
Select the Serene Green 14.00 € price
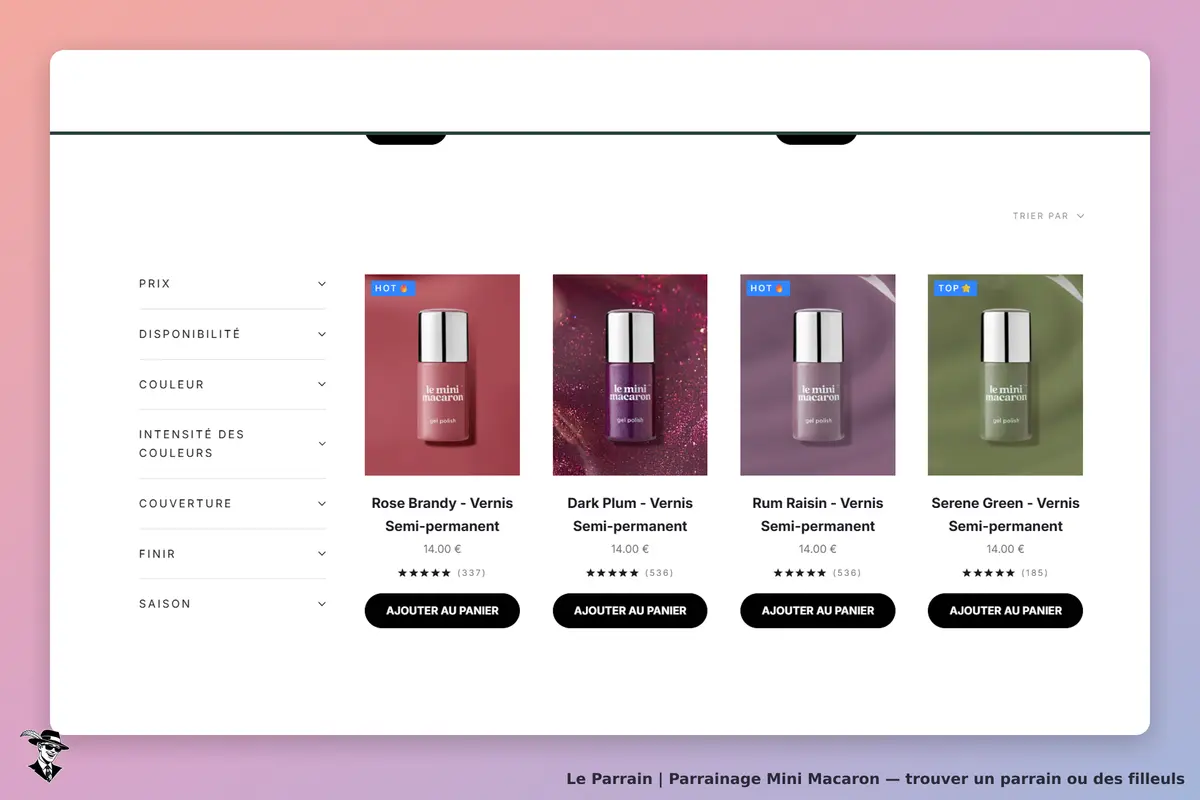pyautogui.click(x=1005, y=549)
